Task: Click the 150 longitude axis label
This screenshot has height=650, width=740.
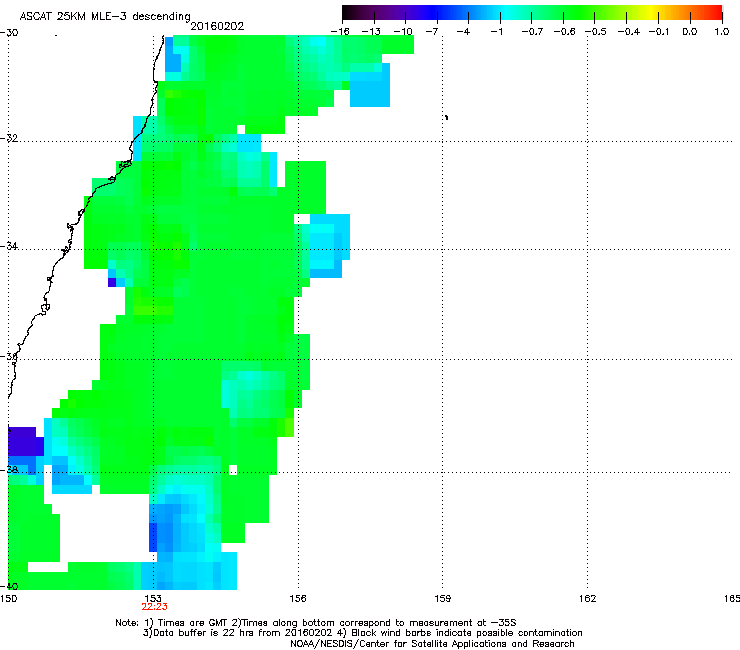Action: [x=8, y=599]
